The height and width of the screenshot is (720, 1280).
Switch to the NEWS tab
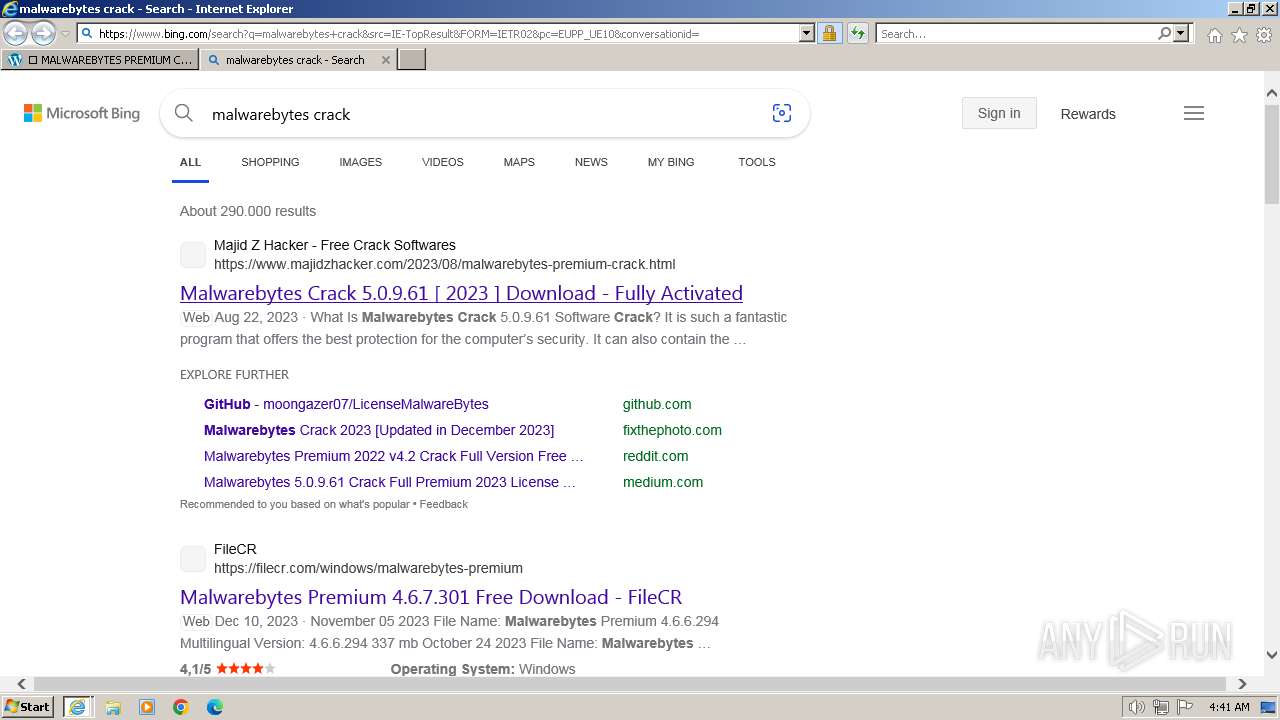pos(591,162)
